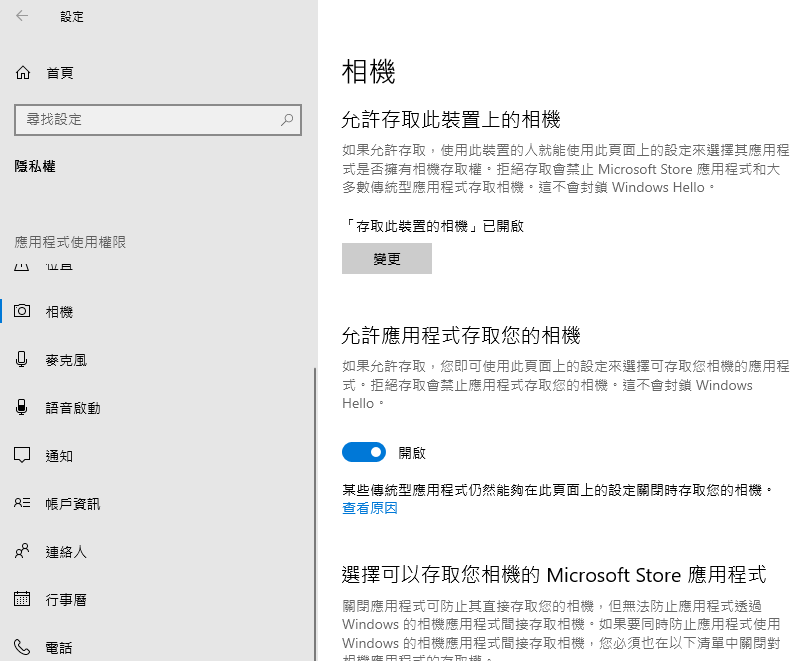
Task: Open 連絡人 privacy settings
Action: tap(66, 552)
